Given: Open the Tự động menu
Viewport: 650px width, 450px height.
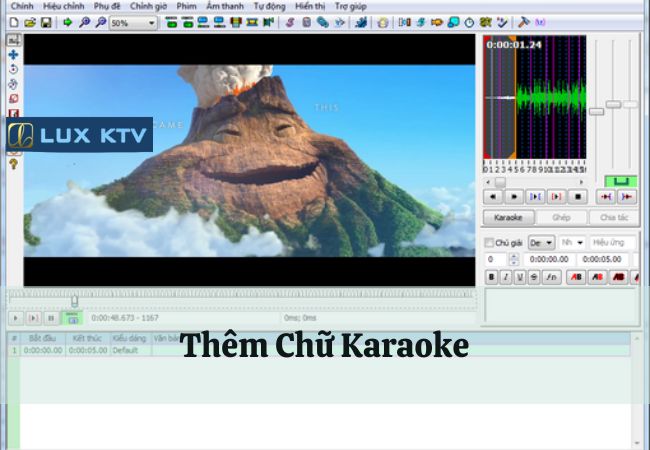Looking at the screenshot, I should coord(269,6).
